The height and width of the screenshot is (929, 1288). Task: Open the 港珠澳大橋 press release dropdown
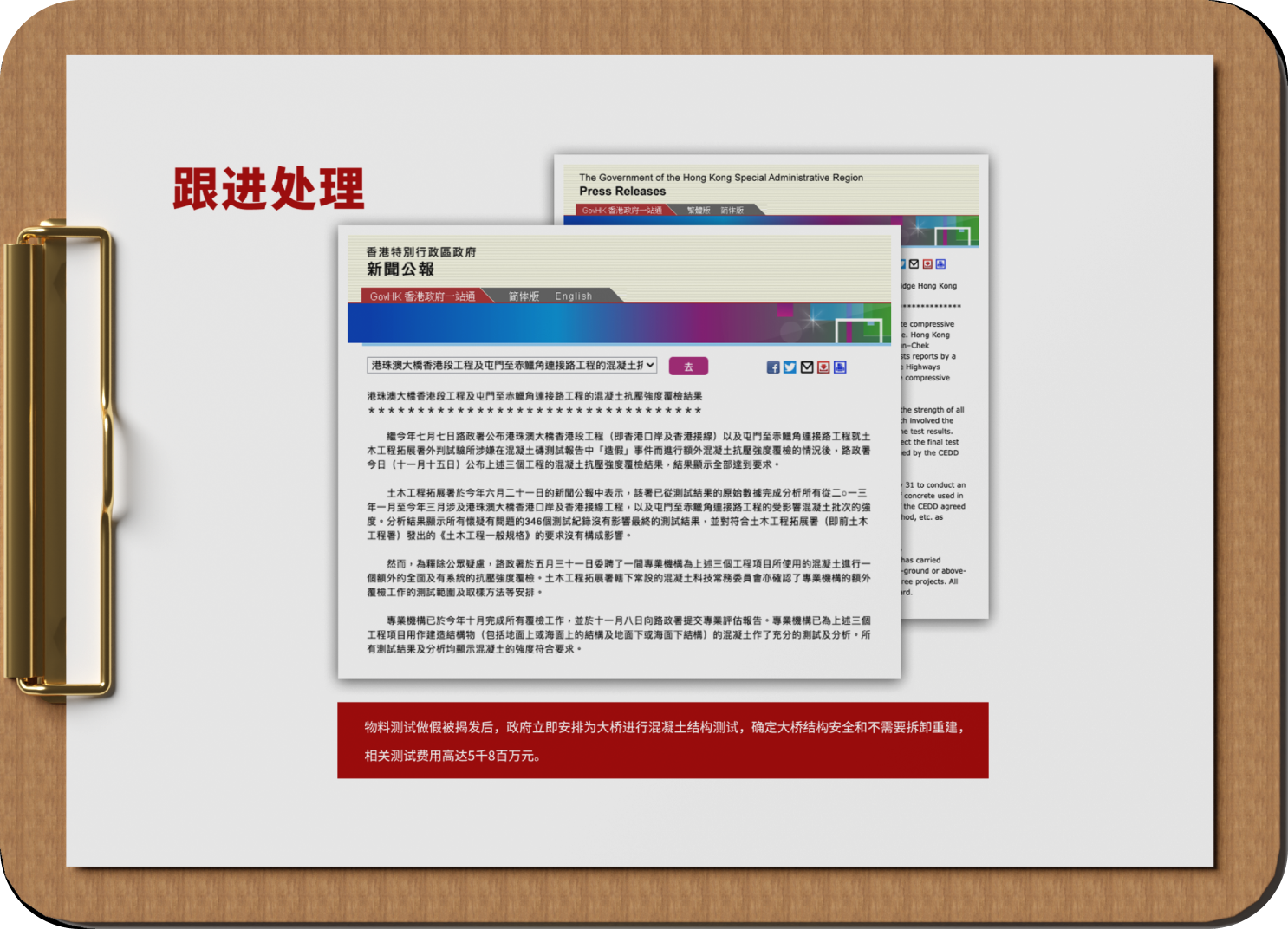511,366
